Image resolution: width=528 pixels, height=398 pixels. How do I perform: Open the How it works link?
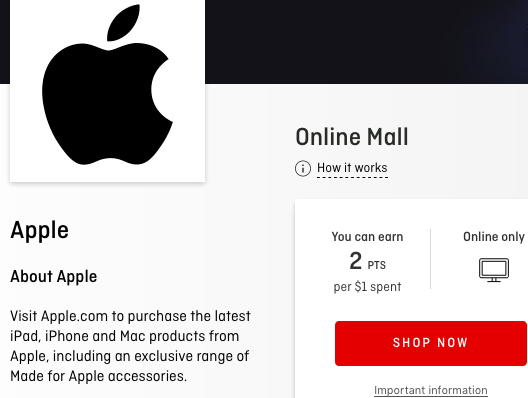tap(352, 168)
